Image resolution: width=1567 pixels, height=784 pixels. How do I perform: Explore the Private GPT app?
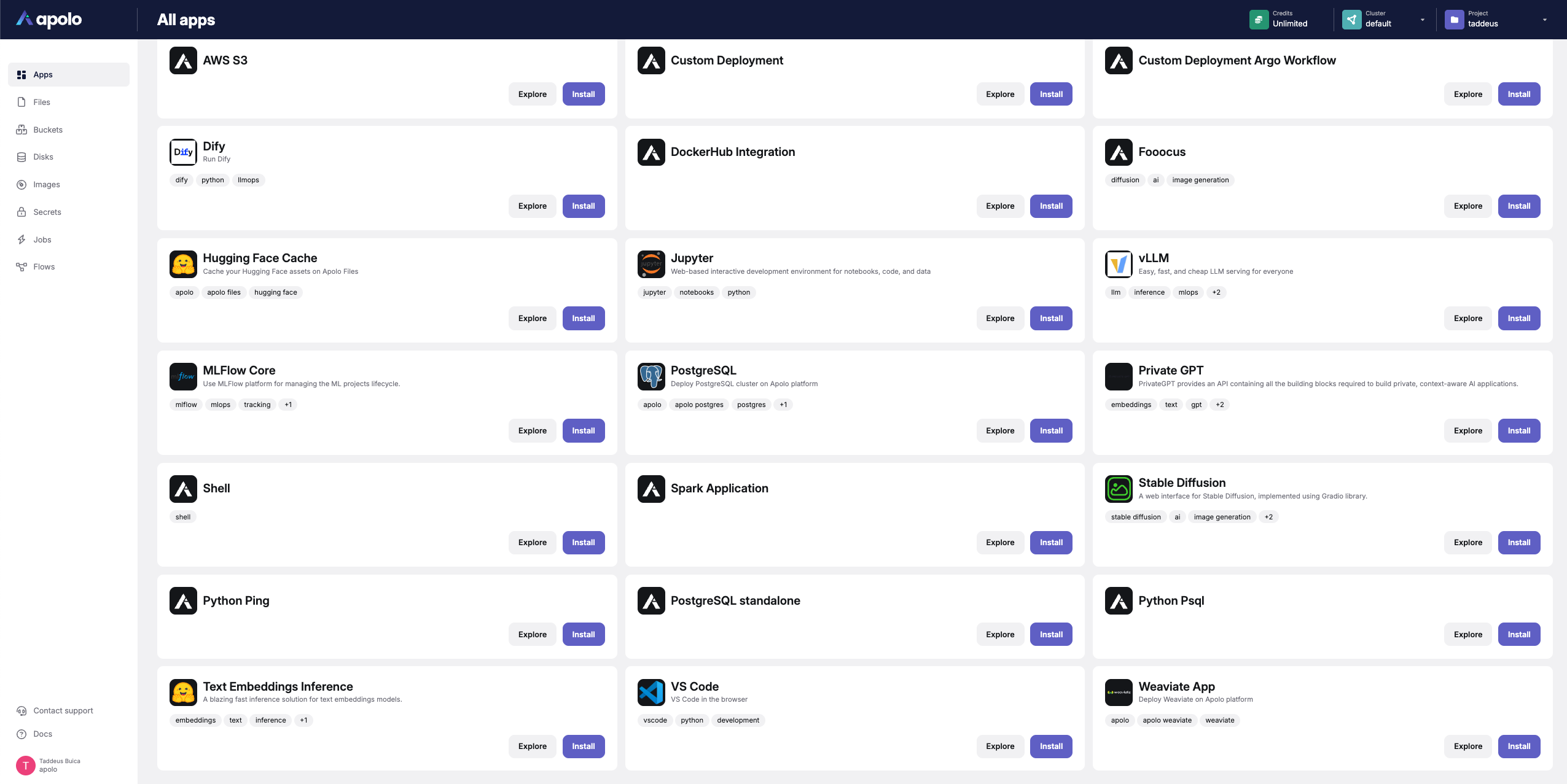(1467, 430)
